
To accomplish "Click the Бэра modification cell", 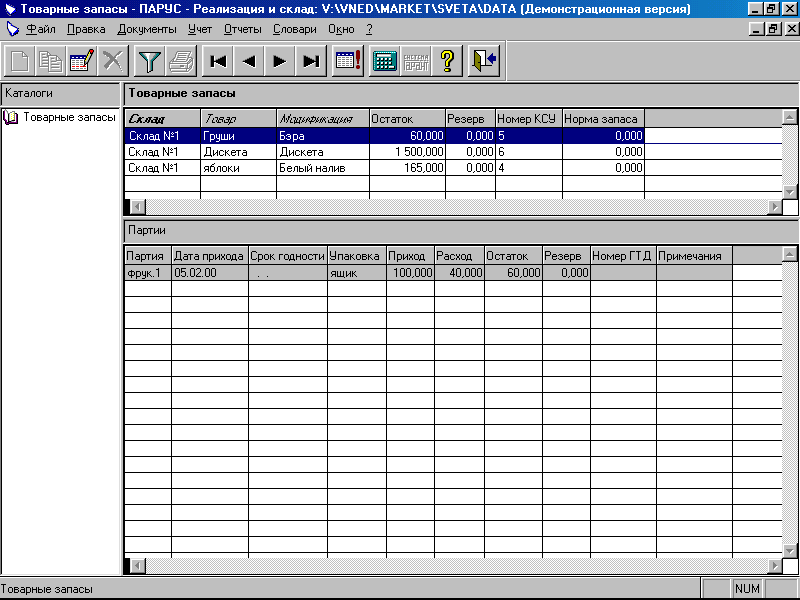I will [x=322, y=136].
